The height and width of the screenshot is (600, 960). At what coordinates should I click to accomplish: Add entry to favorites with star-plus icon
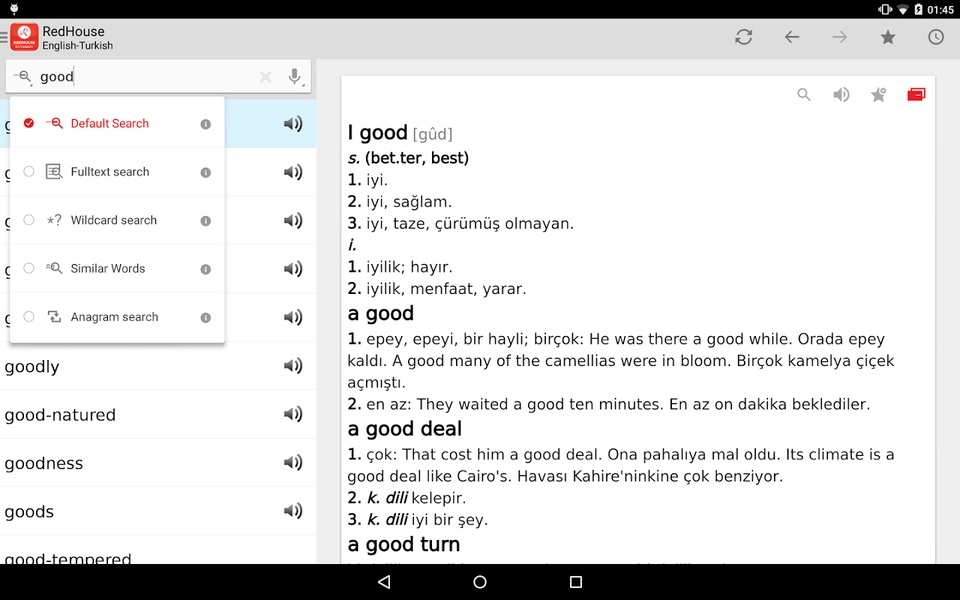(879, 94)
